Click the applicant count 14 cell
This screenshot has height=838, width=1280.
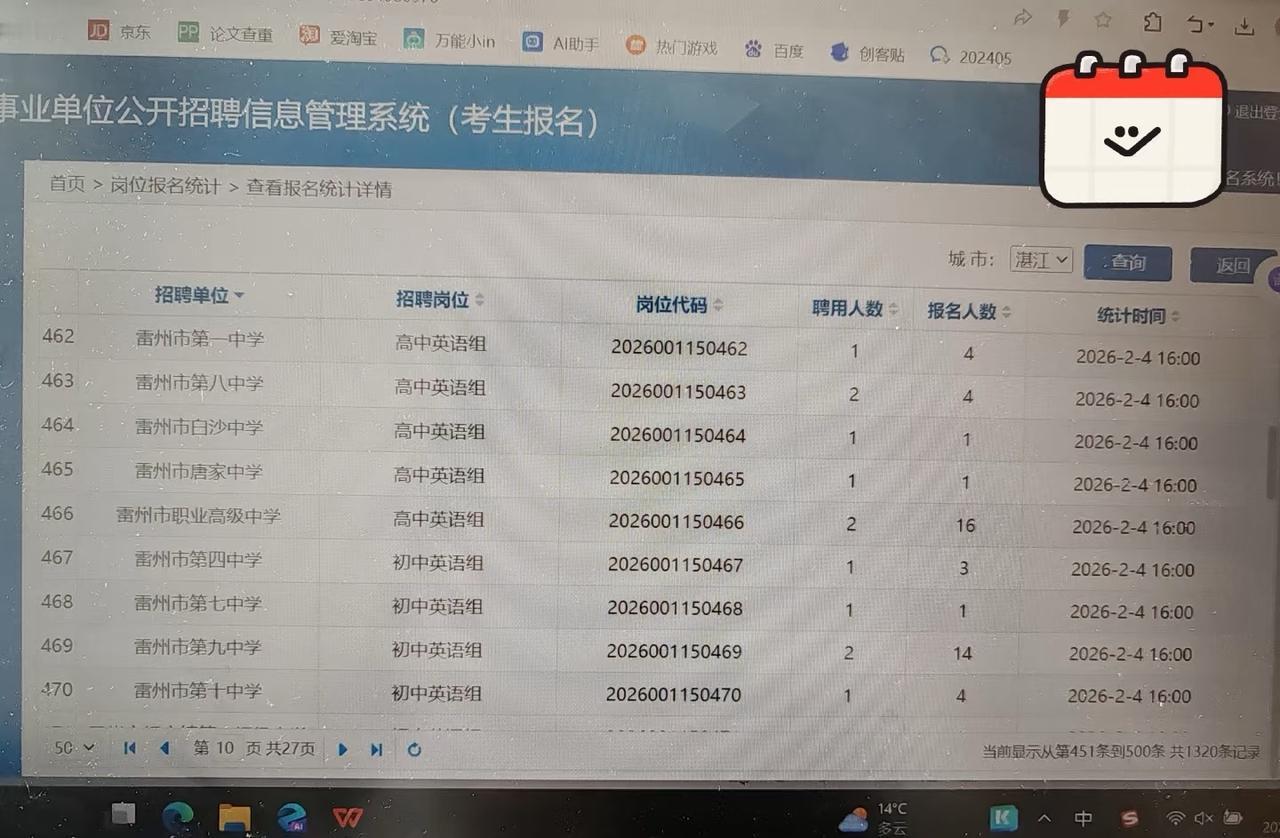coord(962,653)
